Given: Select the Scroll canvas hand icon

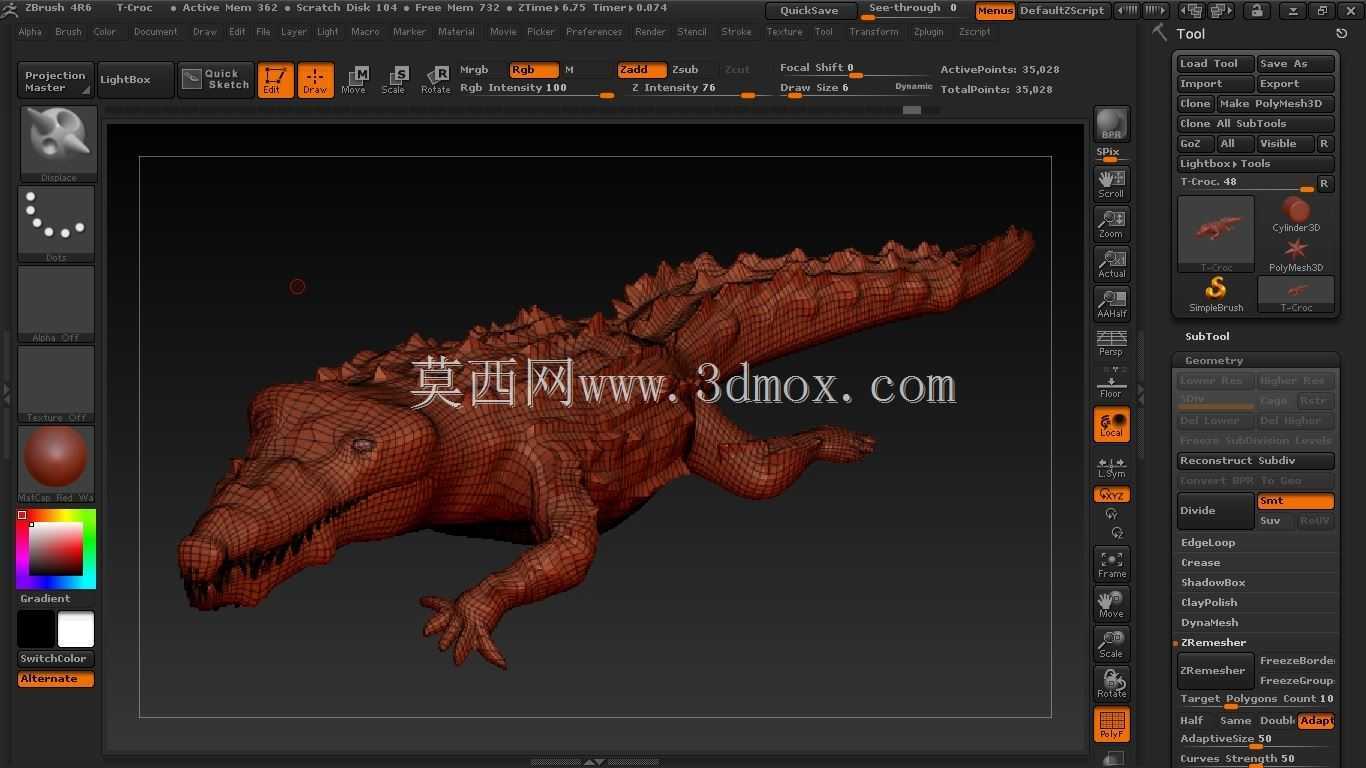Looking at the screenshot, I should 1112,183.
